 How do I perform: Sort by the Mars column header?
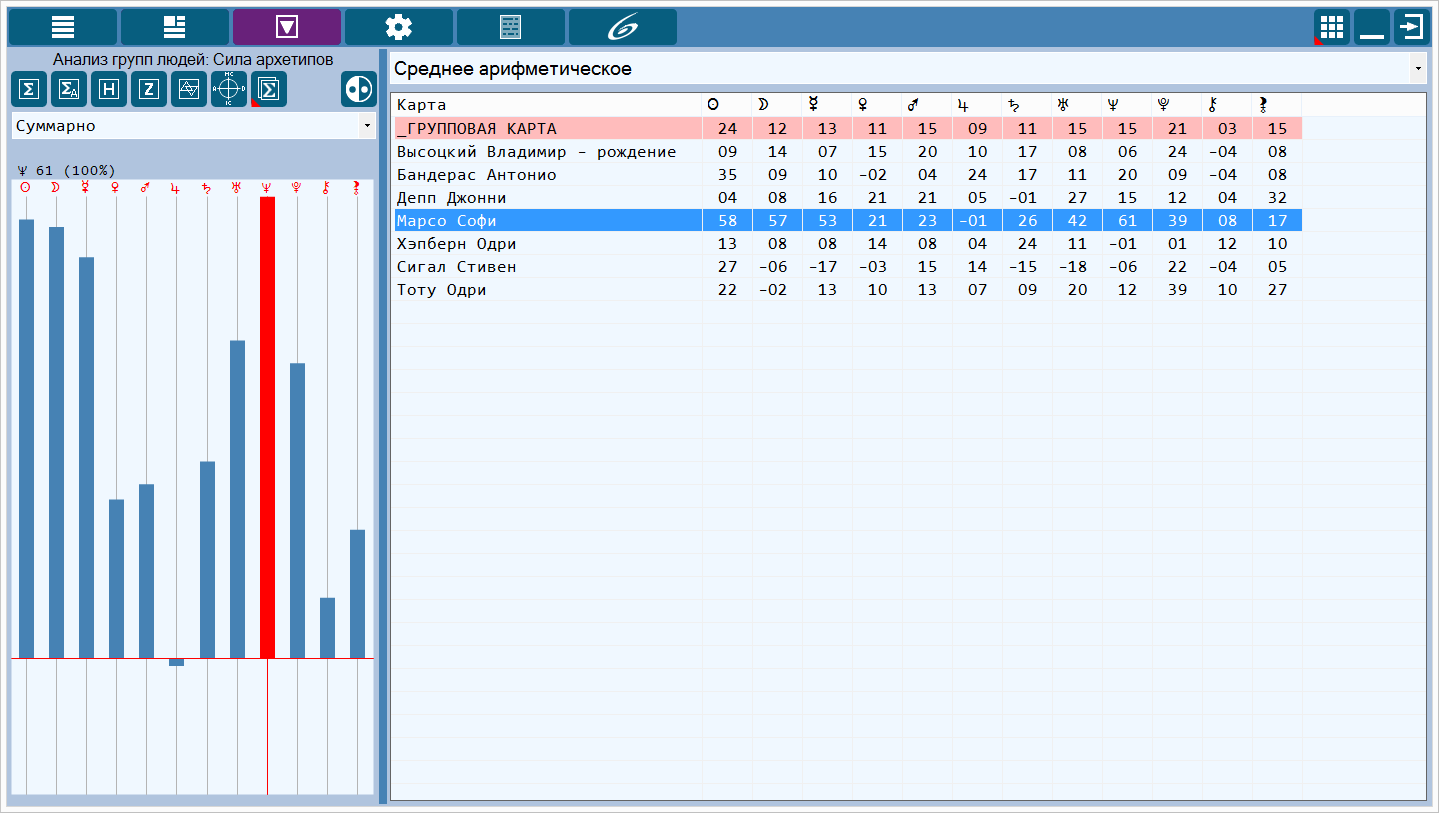926,104
